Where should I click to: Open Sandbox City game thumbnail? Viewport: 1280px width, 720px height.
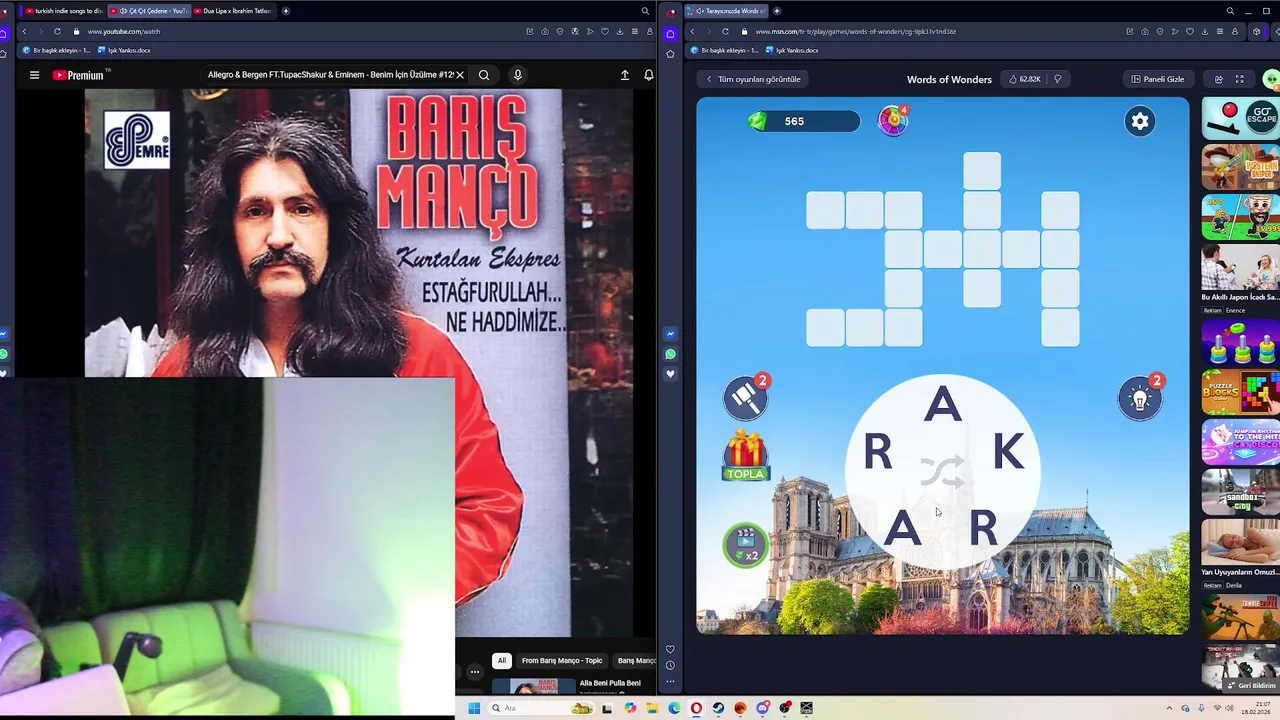click(x=1240, y=492)
